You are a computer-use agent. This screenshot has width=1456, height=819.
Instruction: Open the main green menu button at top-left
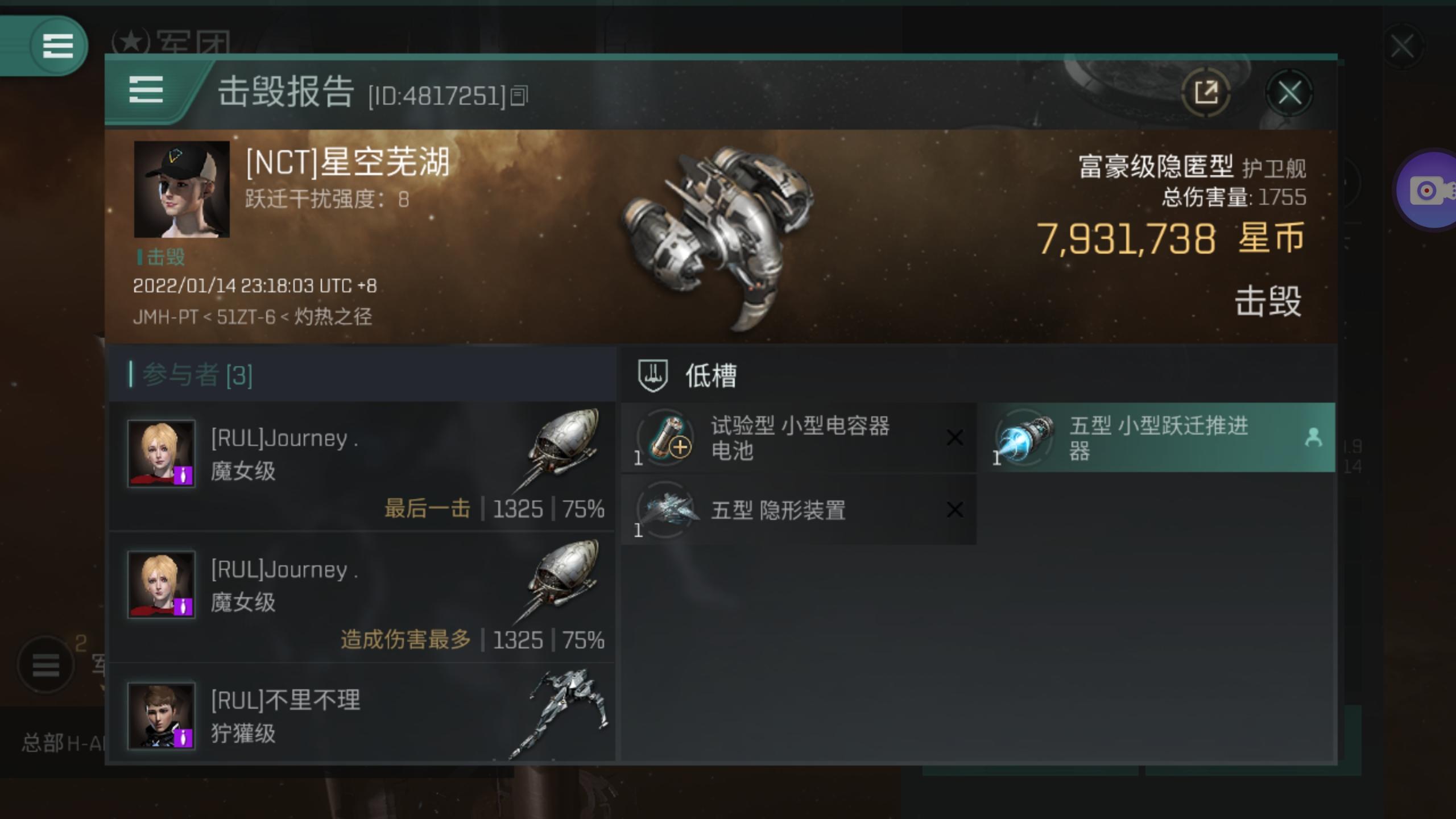57,45
